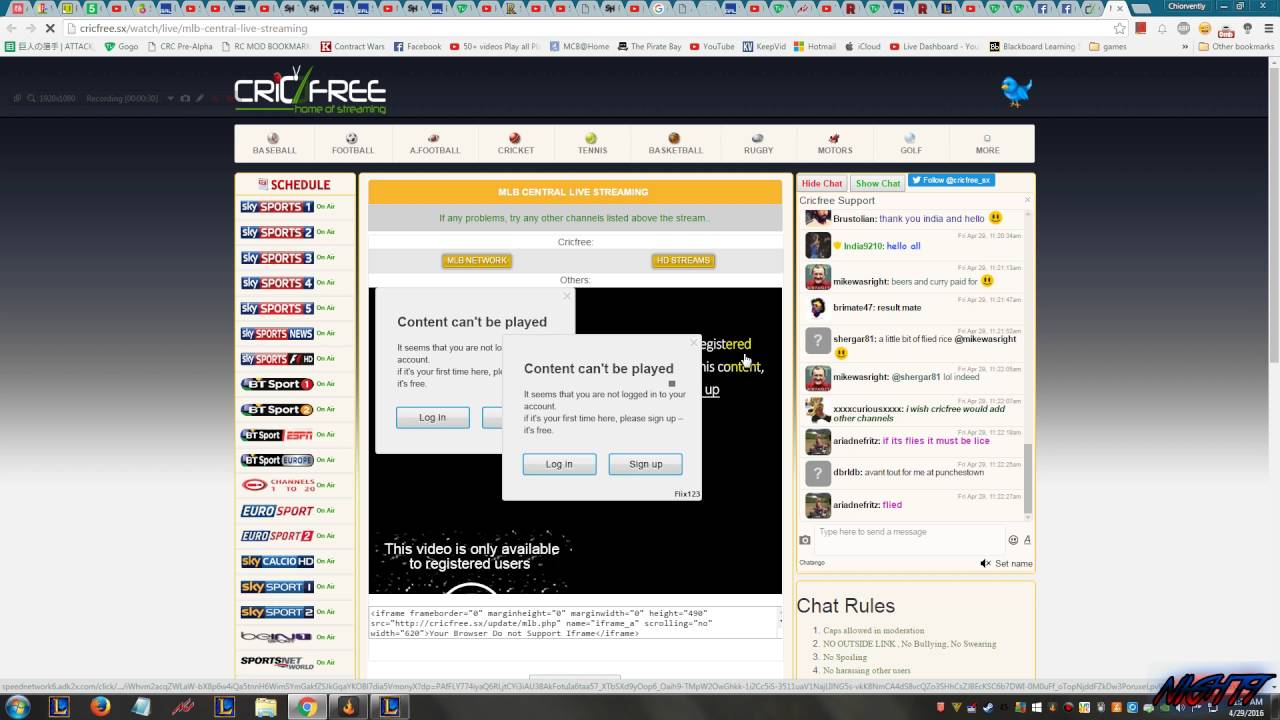
Task: Select Sky Sports 3 channel
Action: pos(277,258)
